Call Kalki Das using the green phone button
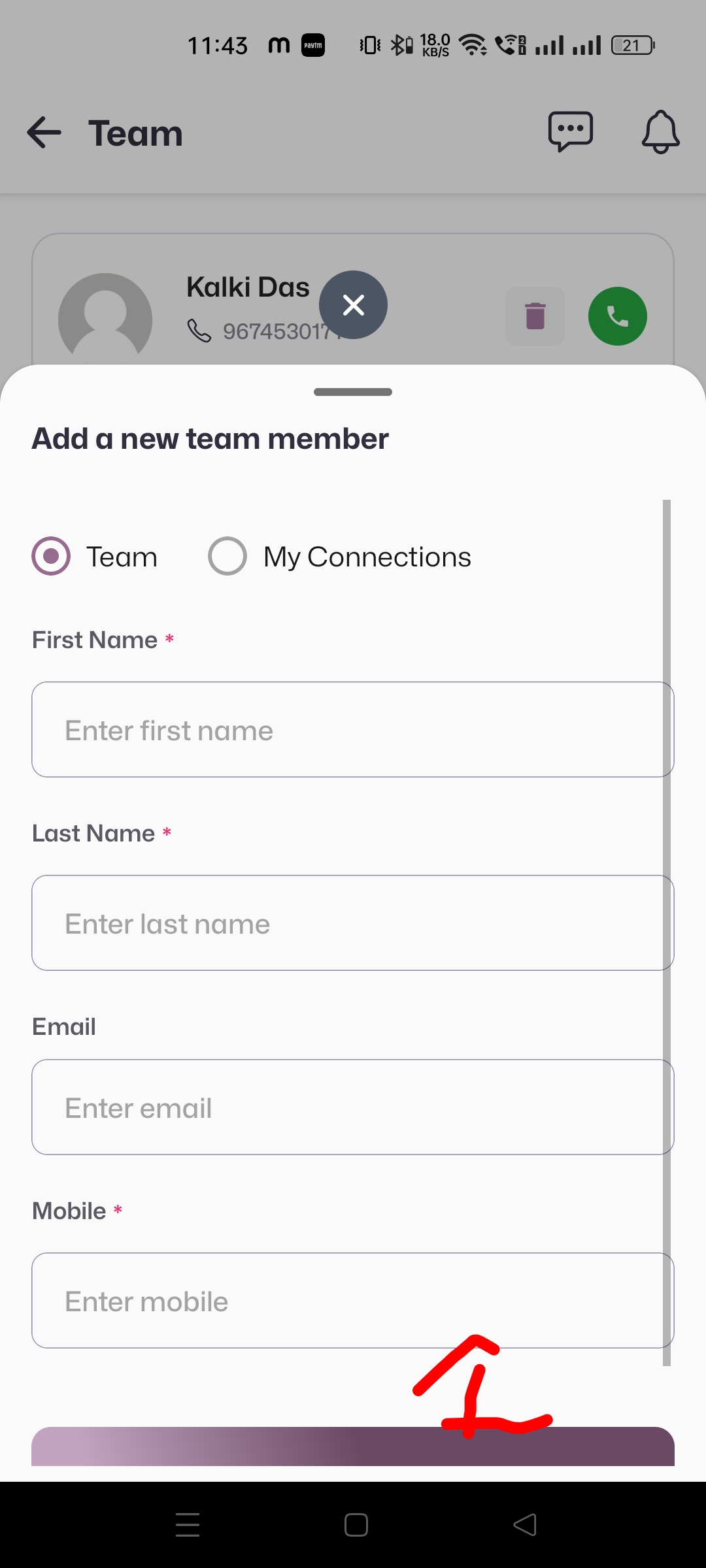The width and height of the screenshot is (706, 1568). [x=617, y=316]
